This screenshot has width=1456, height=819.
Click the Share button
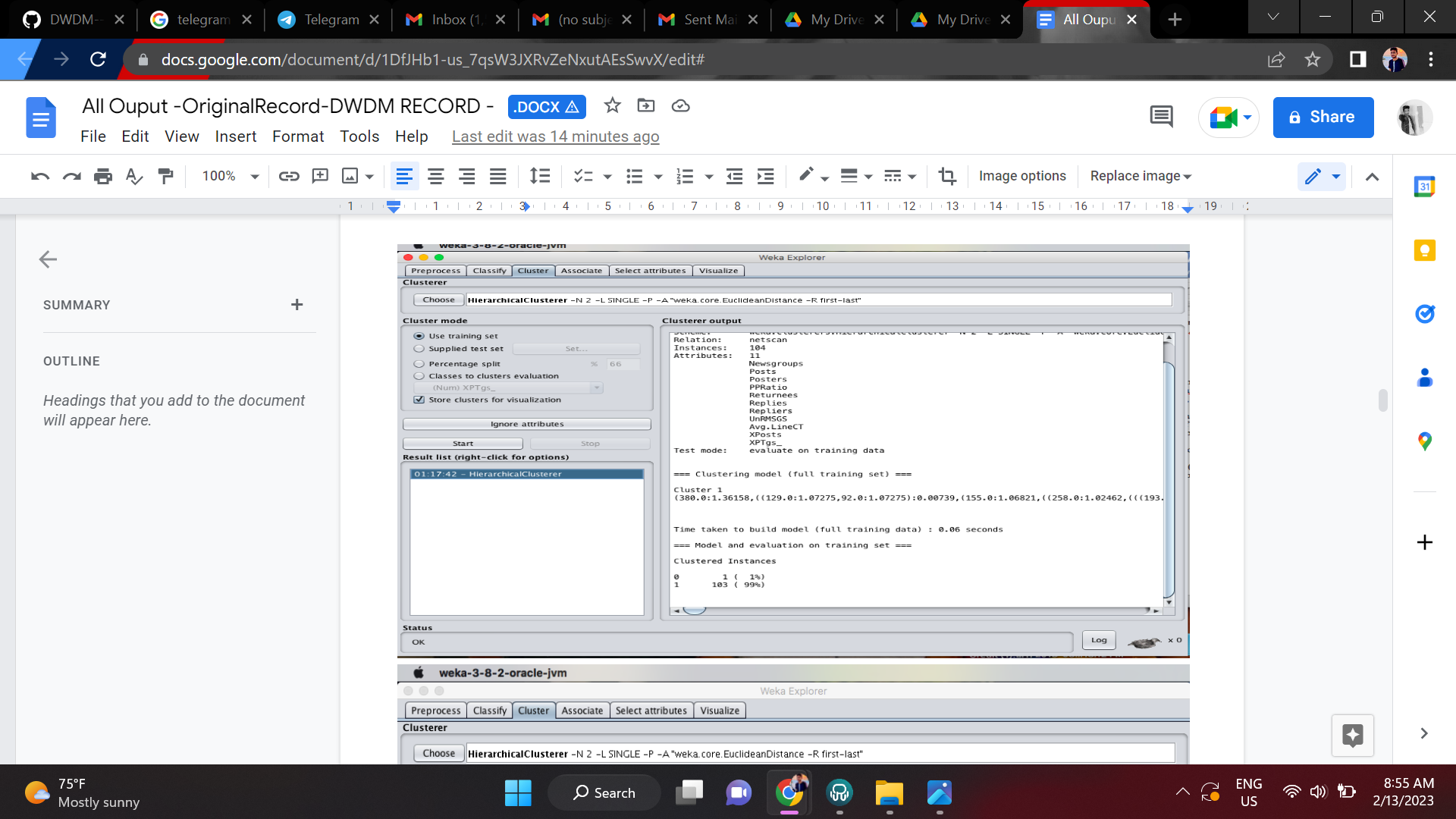[x=1323, y=118]
